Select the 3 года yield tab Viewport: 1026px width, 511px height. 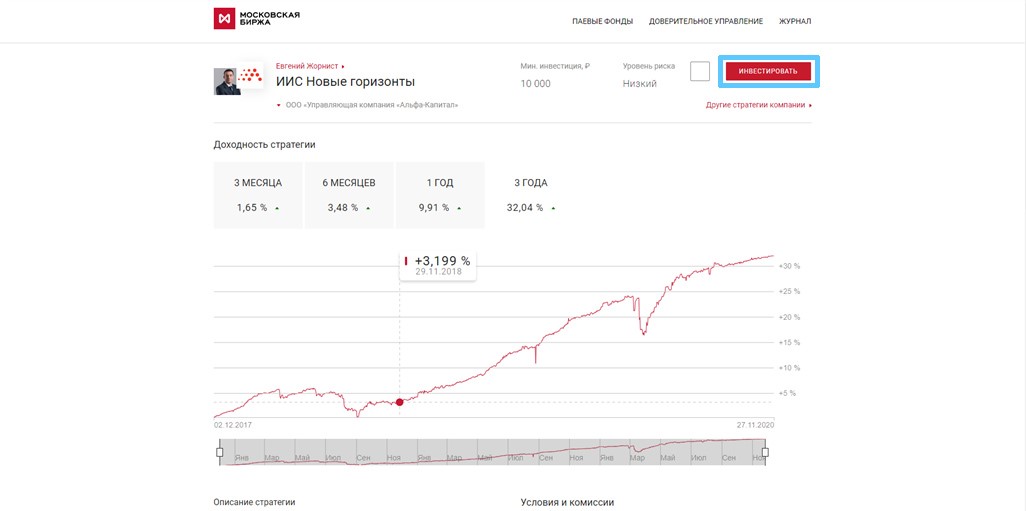531,195
